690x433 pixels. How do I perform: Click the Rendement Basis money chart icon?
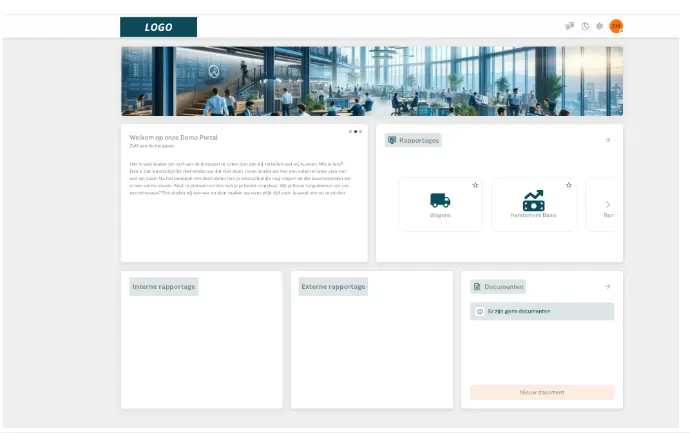pyautogui.click(x=533, y=200)
